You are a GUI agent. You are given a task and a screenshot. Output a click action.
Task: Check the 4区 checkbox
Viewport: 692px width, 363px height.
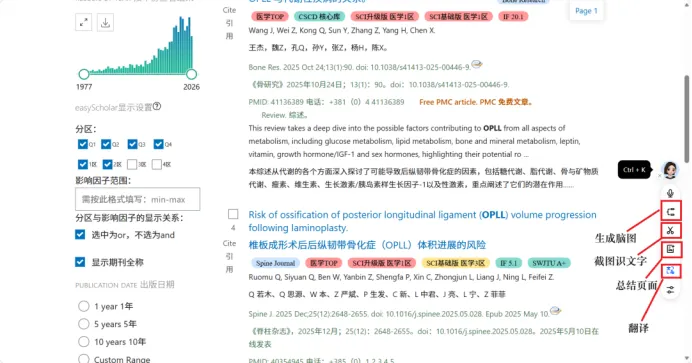[157, 164]
